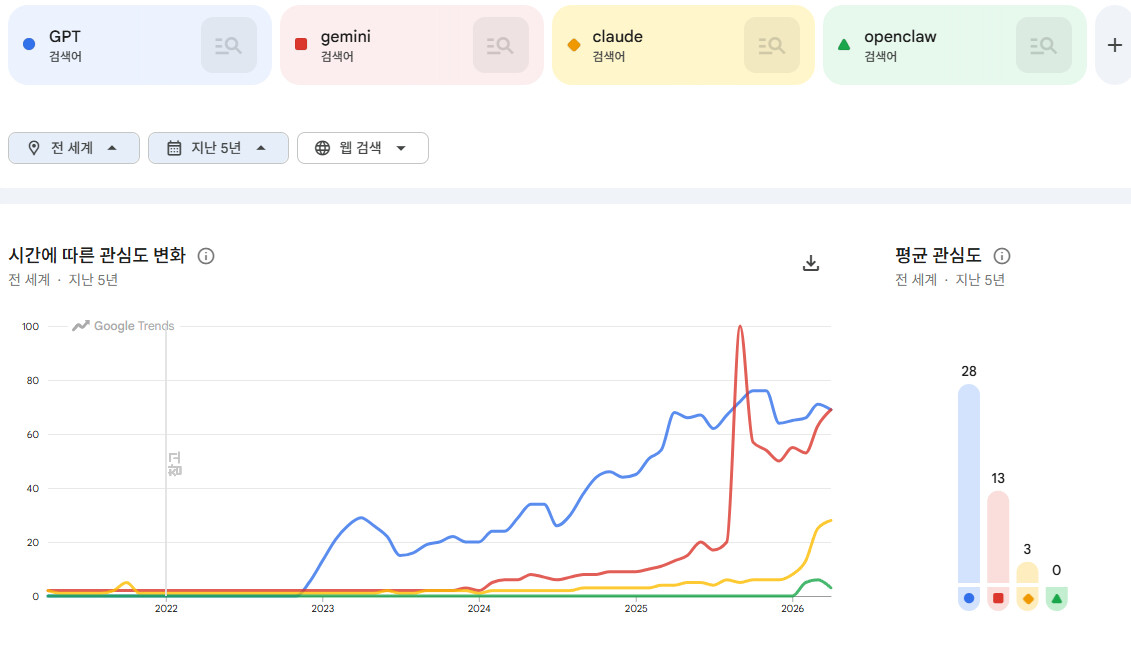This screenshot has width=1131, height=653.
Task: Click the blue GPT average bar
Action: click(969, 483)
